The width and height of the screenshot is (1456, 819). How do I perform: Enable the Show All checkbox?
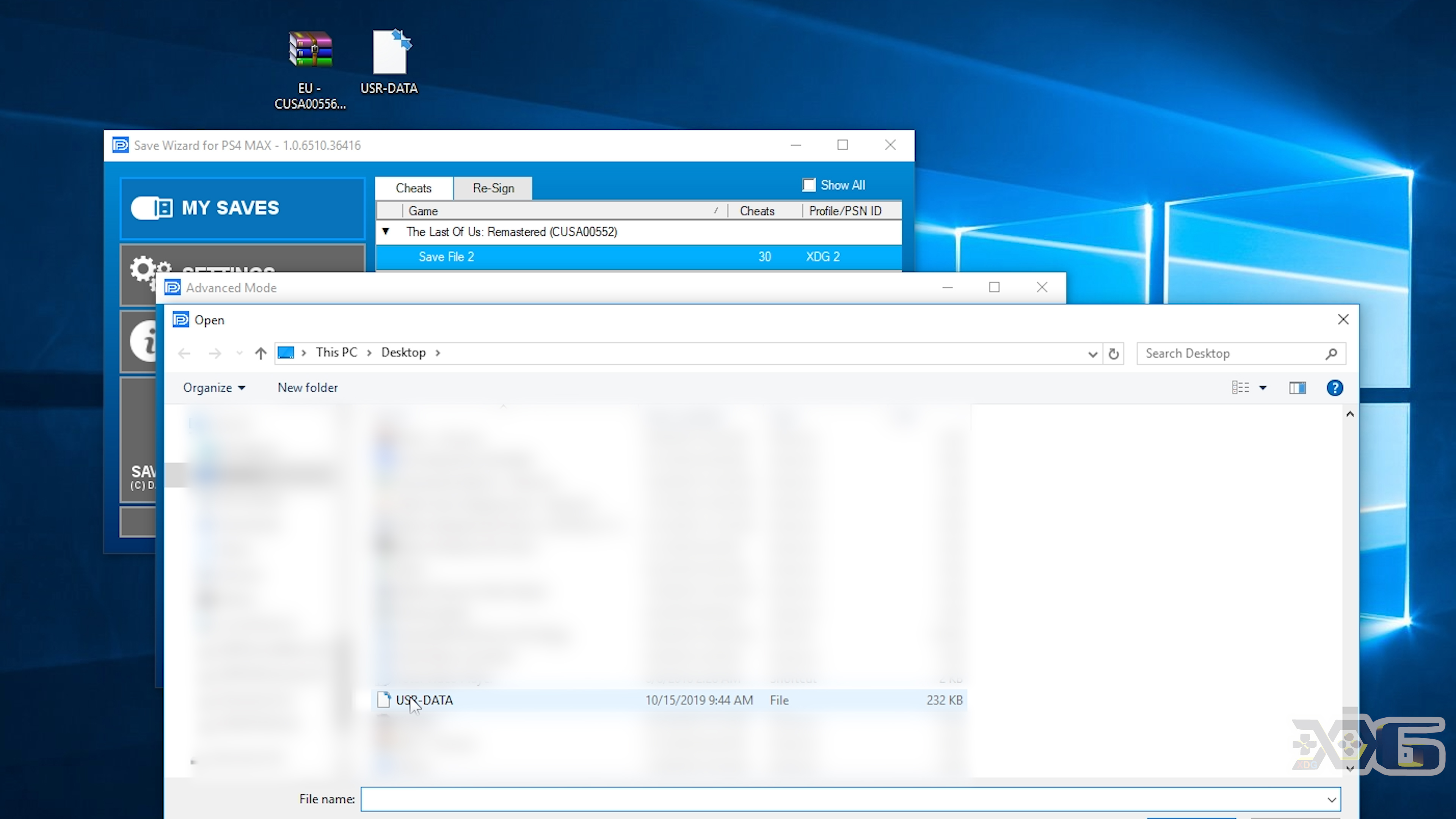coord(809,185)
